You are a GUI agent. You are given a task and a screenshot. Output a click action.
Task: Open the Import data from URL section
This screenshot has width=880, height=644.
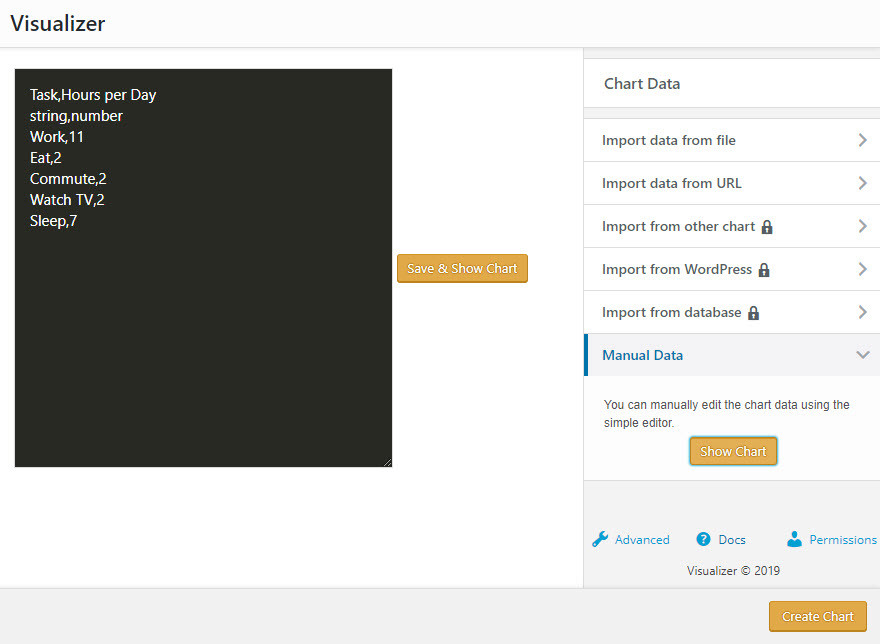point(672,183)
